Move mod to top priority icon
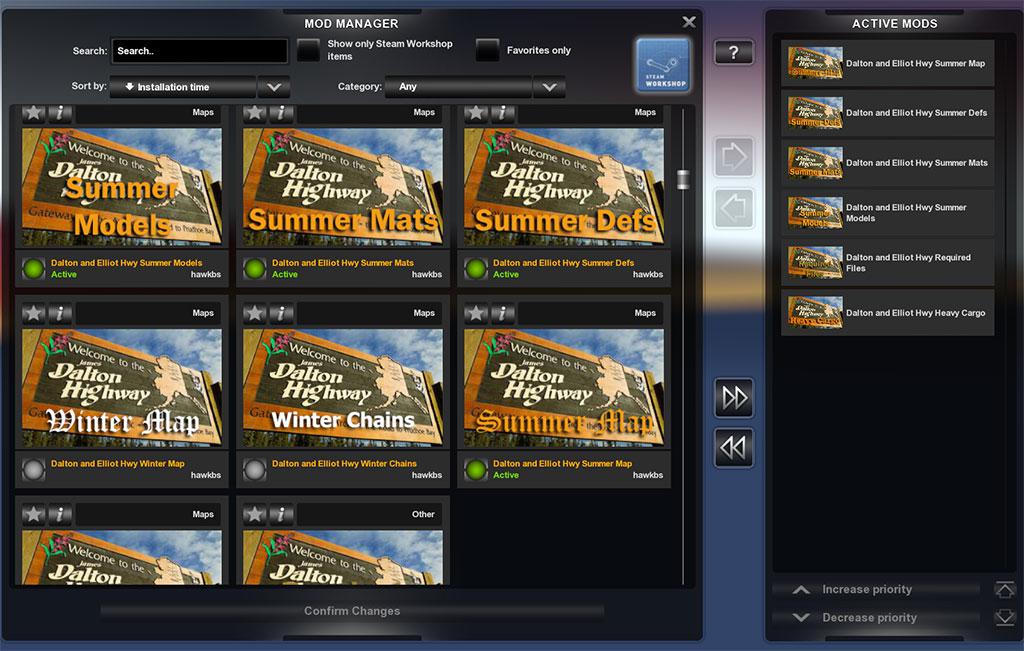The height and width of the screenshot is (651, 1024). pos(1004,590)
